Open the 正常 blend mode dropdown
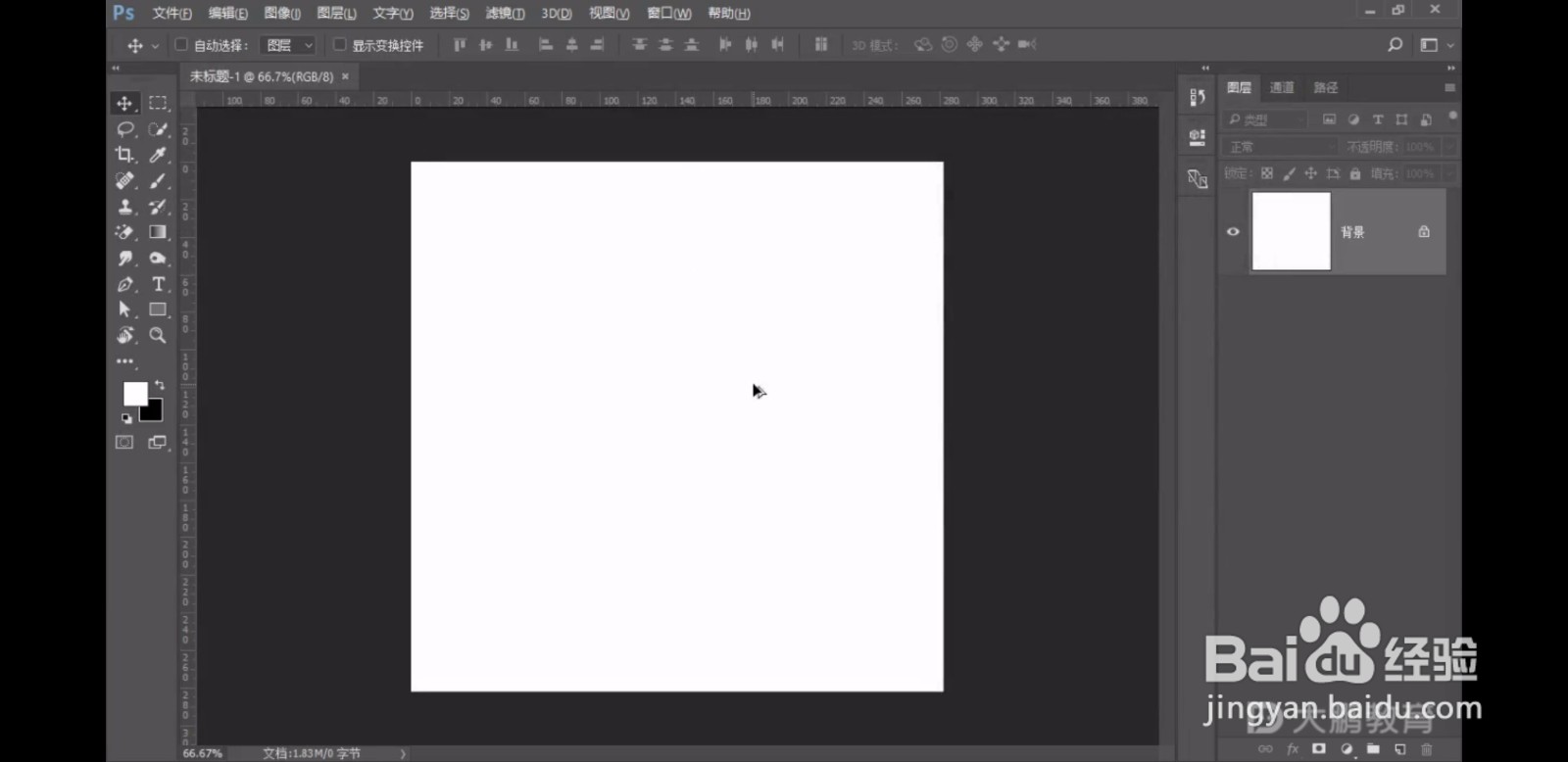The width and height of the screenshot is (1568, 762). (1280, 147)
